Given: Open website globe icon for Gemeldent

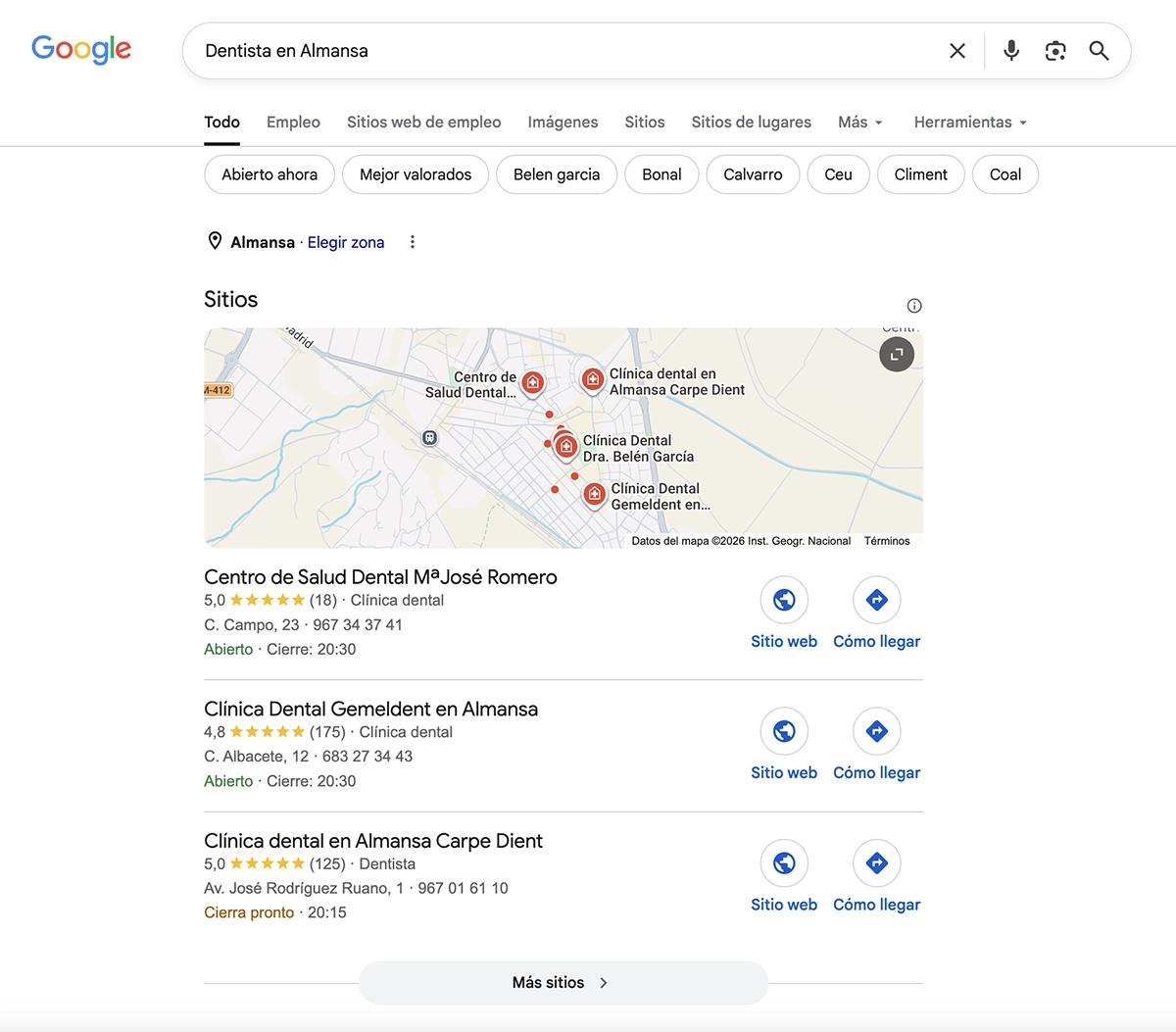Looking at the screenshot, I should [784, 731].
